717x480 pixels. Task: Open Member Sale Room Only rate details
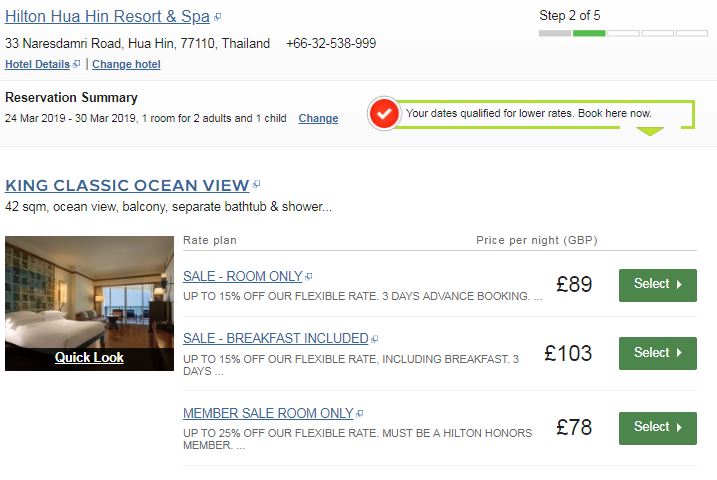(x=268, y=414)
